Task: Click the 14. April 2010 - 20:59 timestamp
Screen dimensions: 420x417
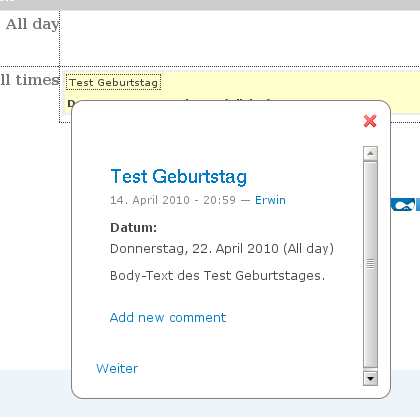Action: click(173, 200)
